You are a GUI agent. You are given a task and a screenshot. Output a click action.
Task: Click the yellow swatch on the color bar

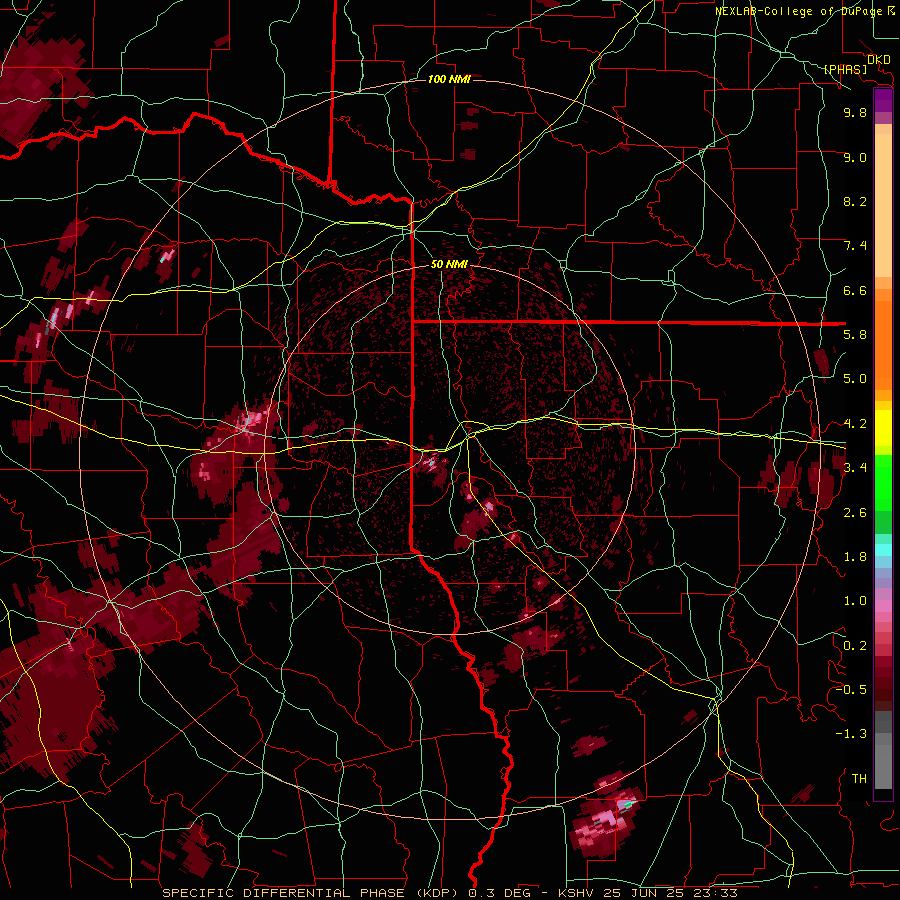(x=883, y=428)
